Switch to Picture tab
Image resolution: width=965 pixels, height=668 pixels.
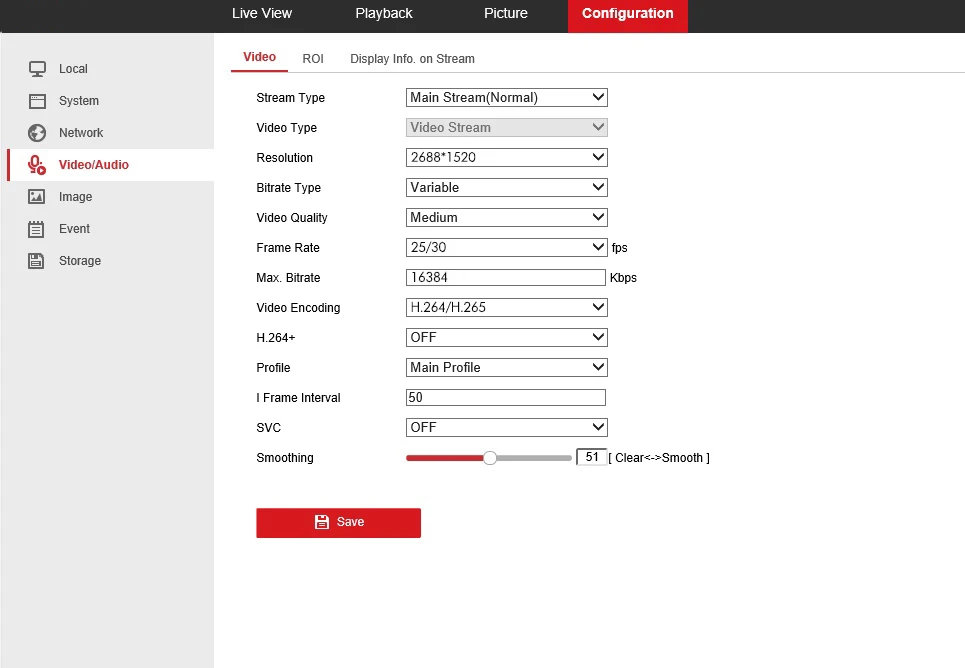505,14
